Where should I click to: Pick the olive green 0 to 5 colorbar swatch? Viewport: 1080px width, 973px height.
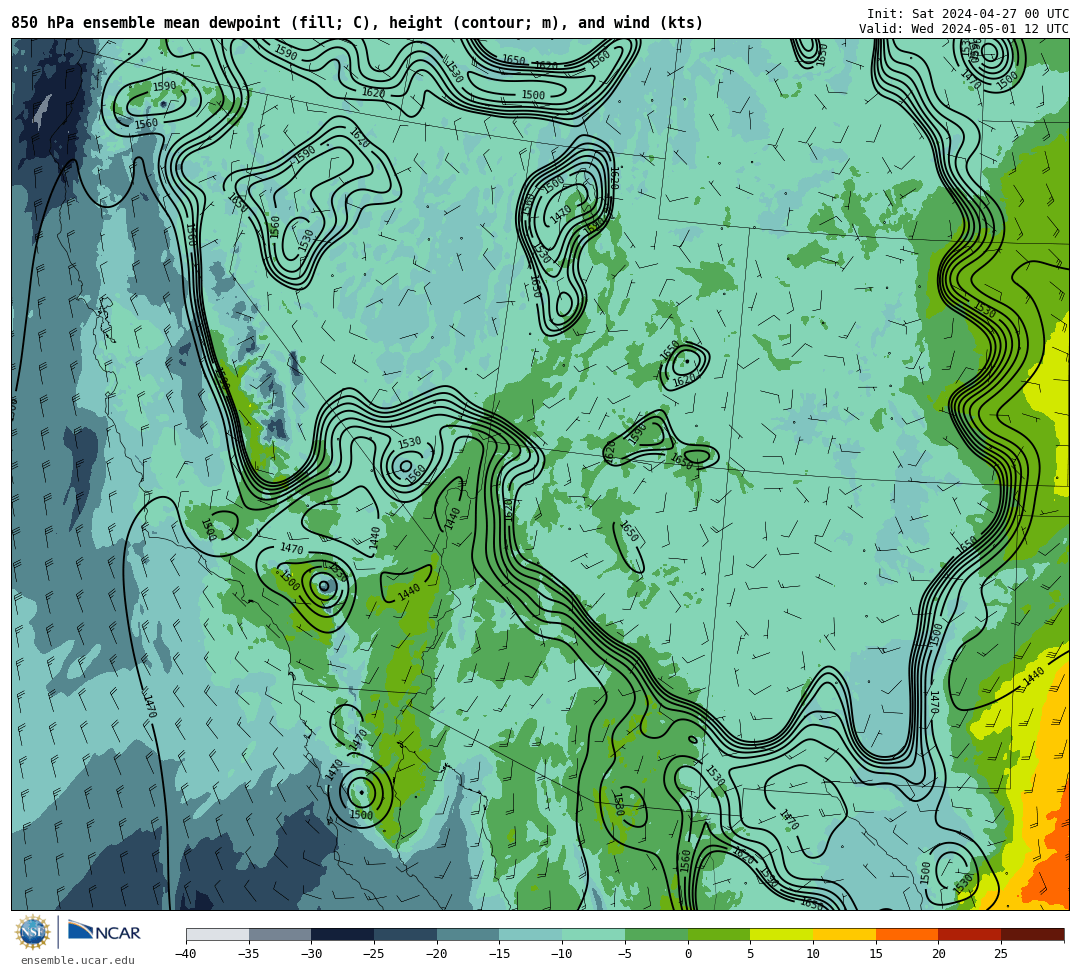pyautogui.click(x=719, y=934)
